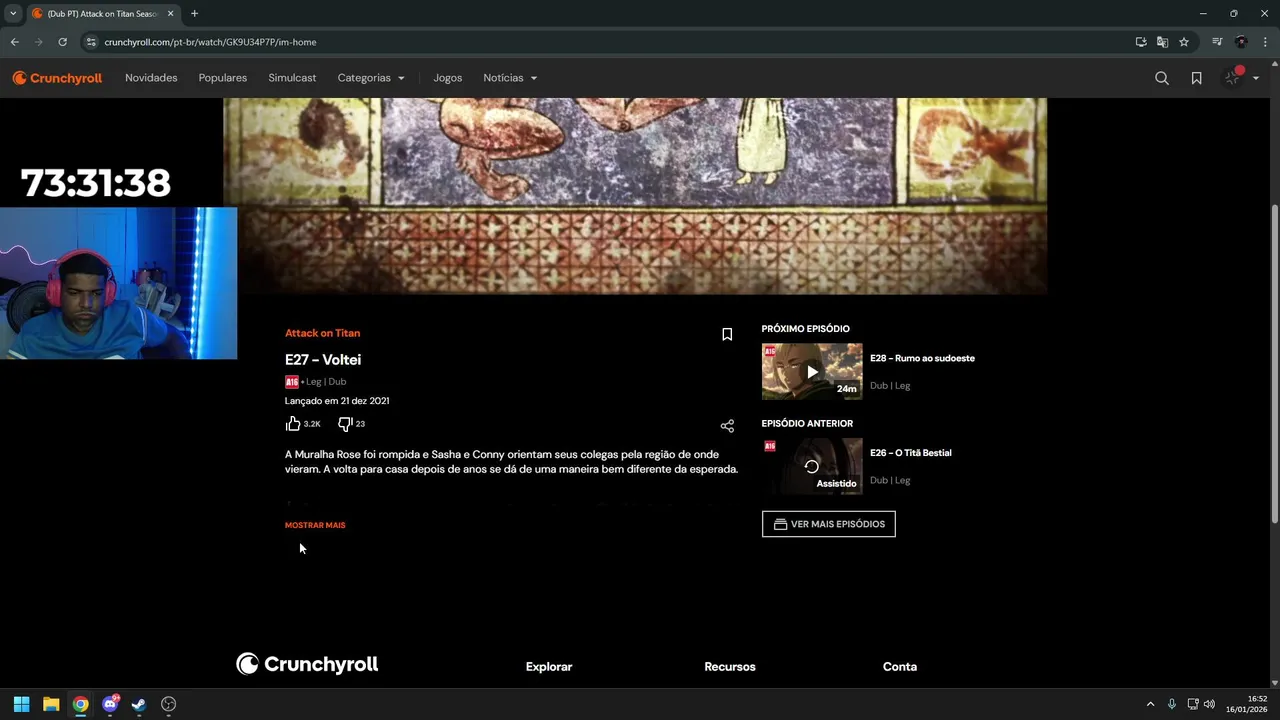Screen dimensions: 1280x720
Task: Click E27 – Voltei episode title
Action: [323, 360]
